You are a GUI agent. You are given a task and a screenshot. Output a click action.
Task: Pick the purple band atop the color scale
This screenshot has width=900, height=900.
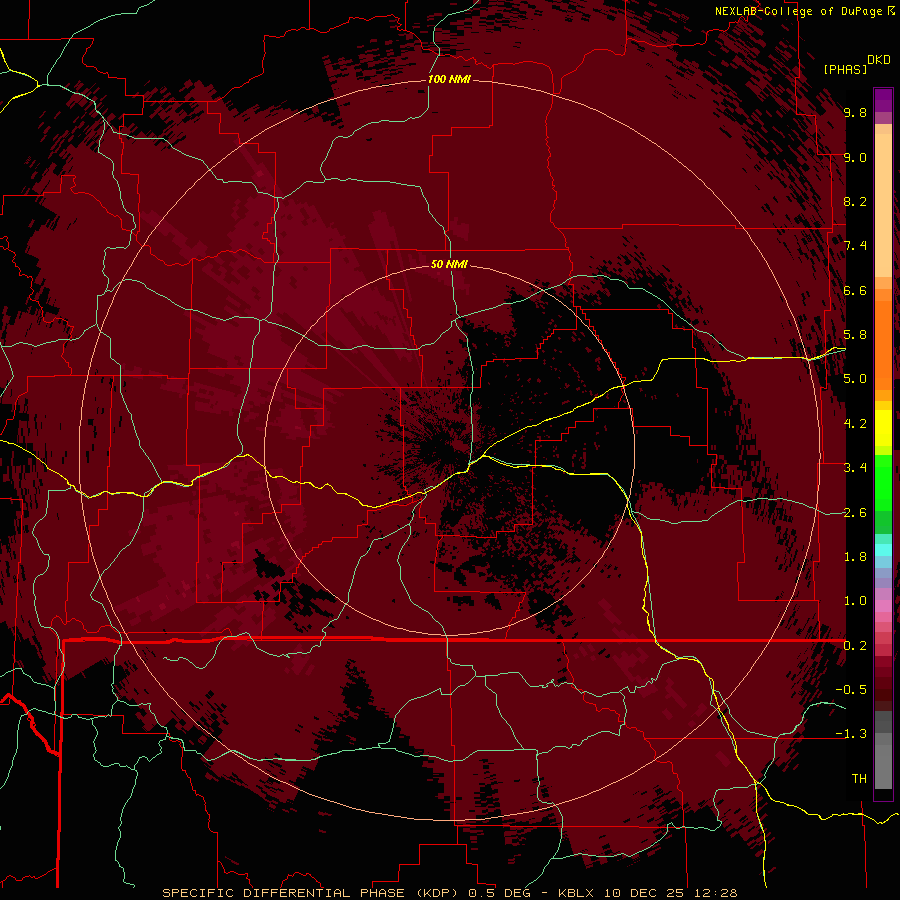coord(883,100)
